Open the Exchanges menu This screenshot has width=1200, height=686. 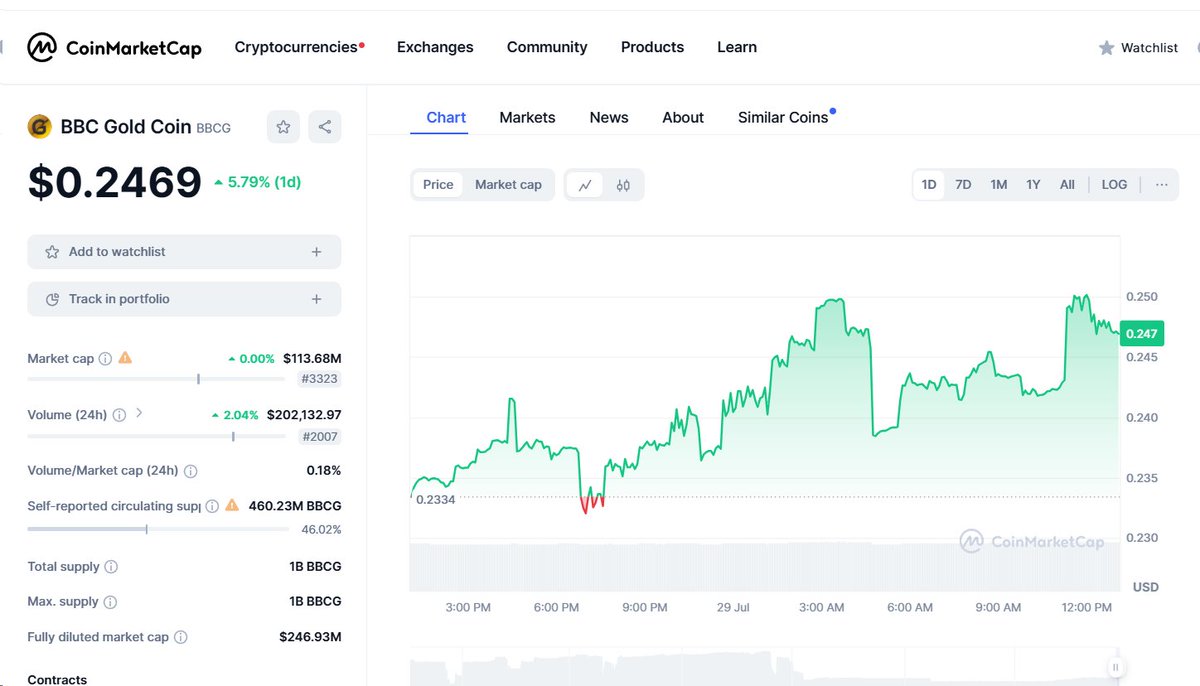click(435, 47)
